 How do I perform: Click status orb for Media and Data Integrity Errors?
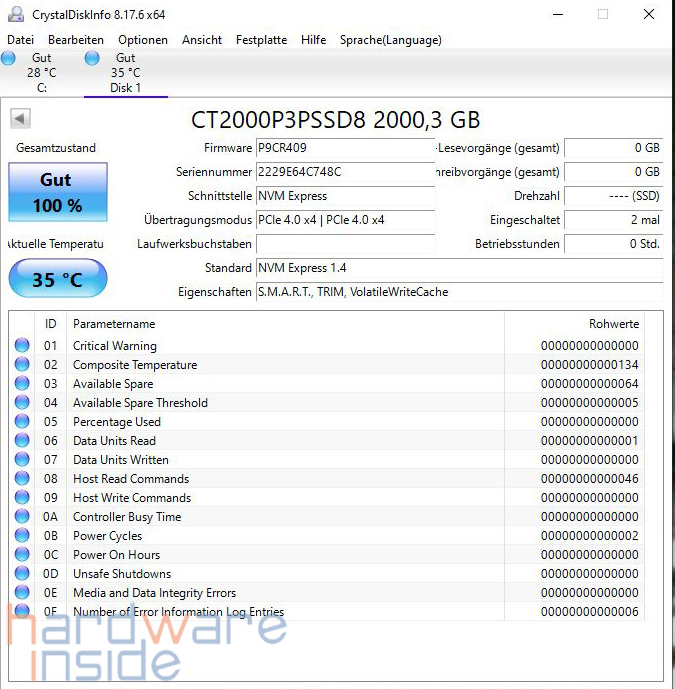tap(22, 592)
